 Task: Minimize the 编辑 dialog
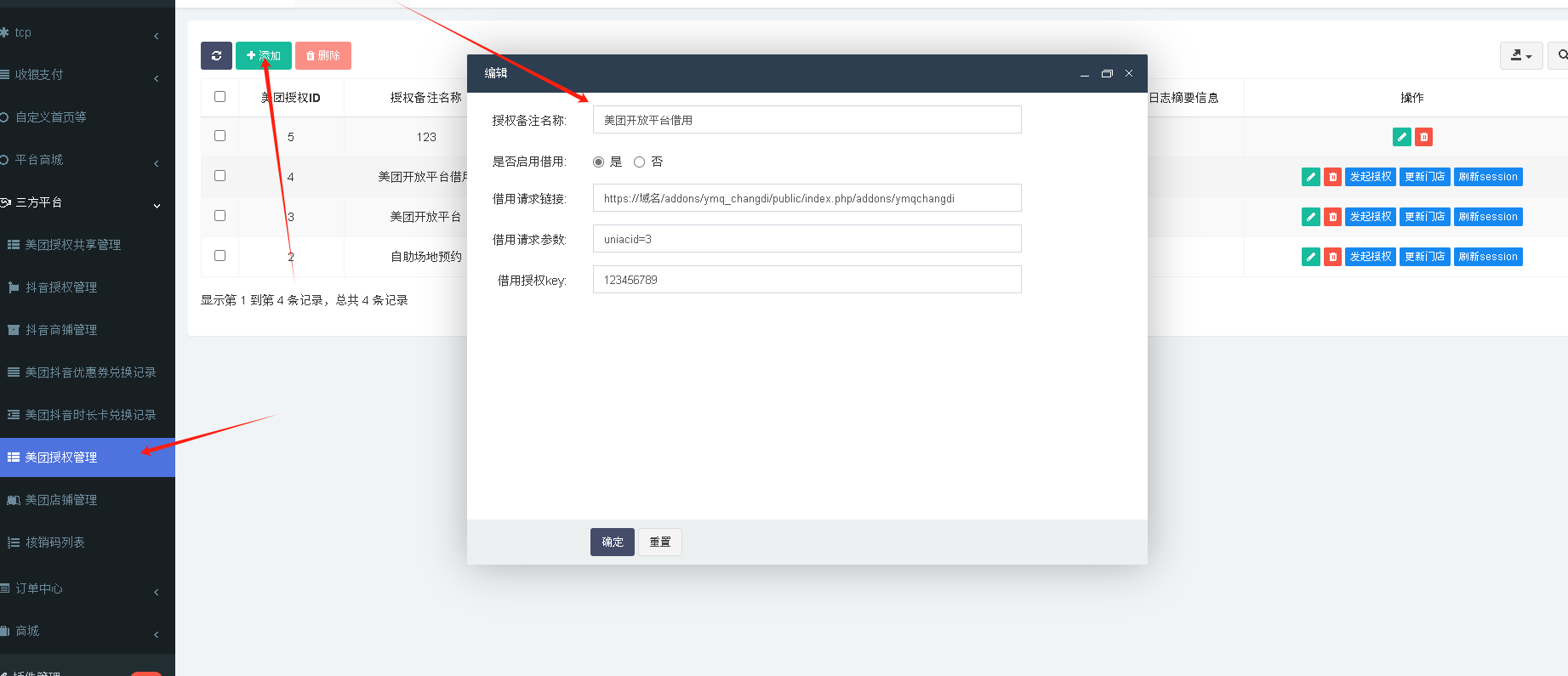1085,74
